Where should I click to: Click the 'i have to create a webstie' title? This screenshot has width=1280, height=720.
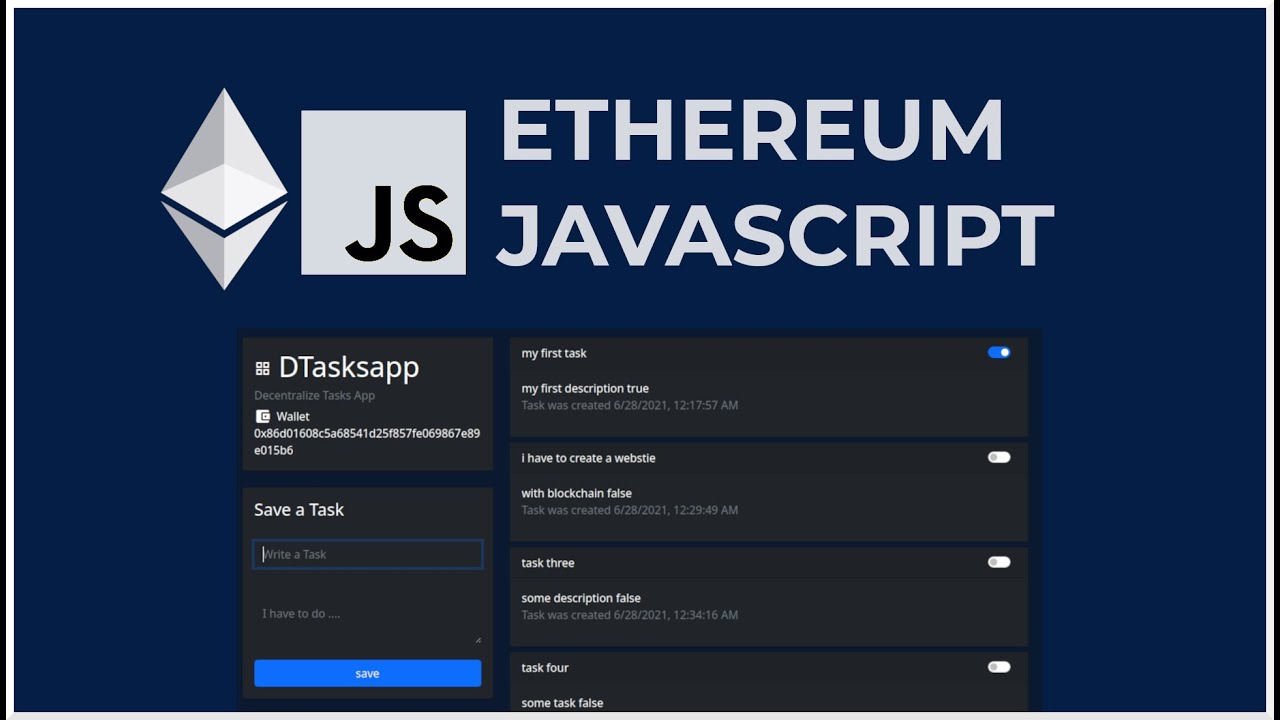coord(588,458)
